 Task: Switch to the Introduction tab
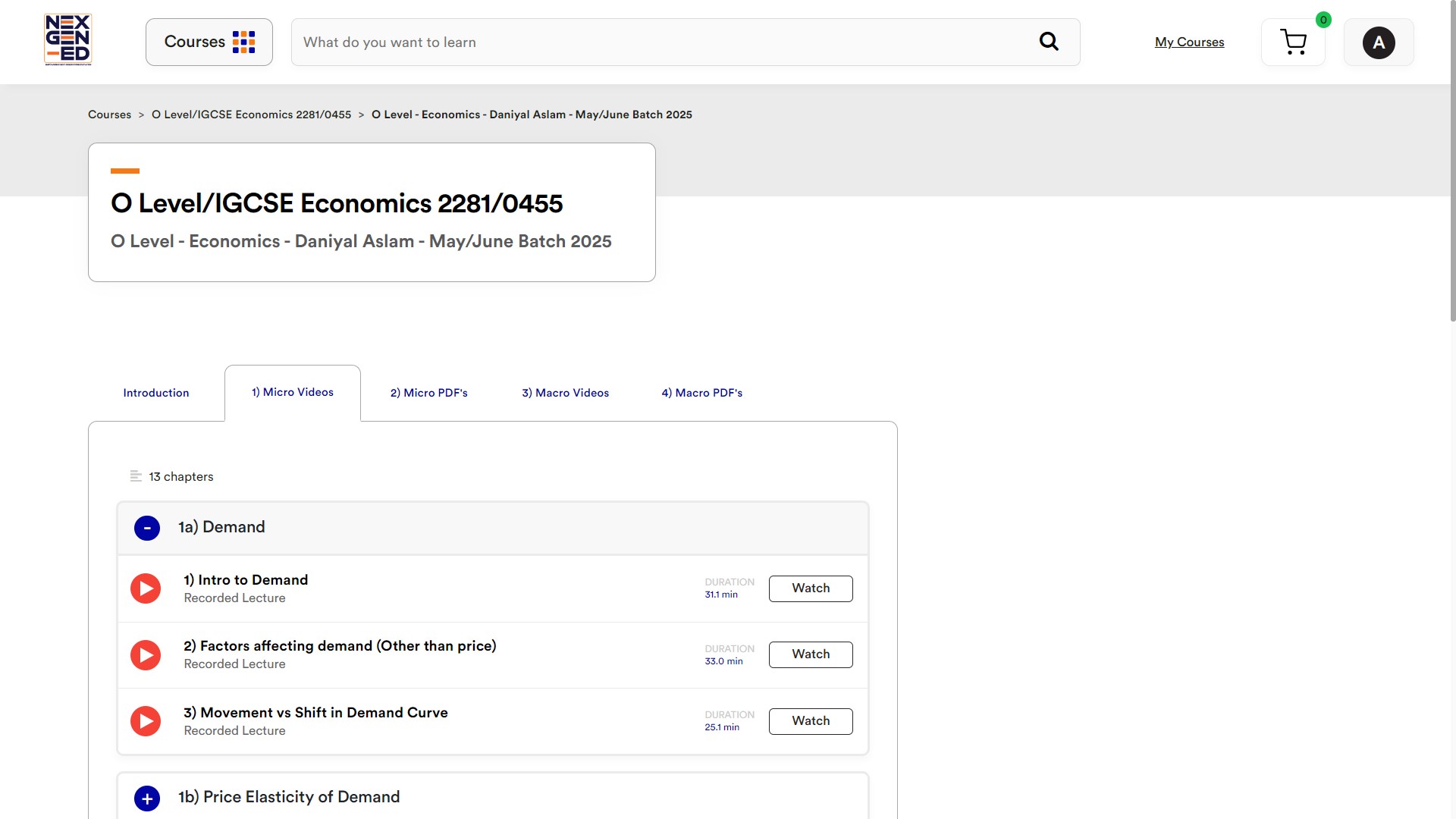tap(156, 393)
